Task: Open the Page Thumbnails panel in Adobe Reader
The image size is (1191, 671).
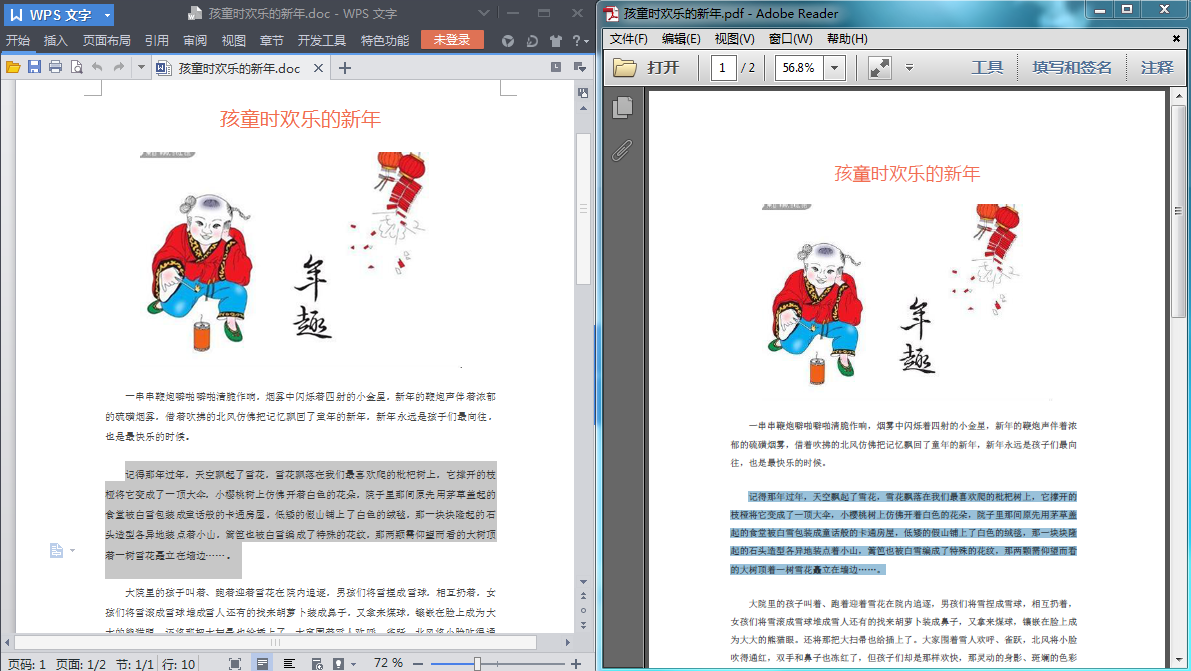Action: tap(622, 107)
